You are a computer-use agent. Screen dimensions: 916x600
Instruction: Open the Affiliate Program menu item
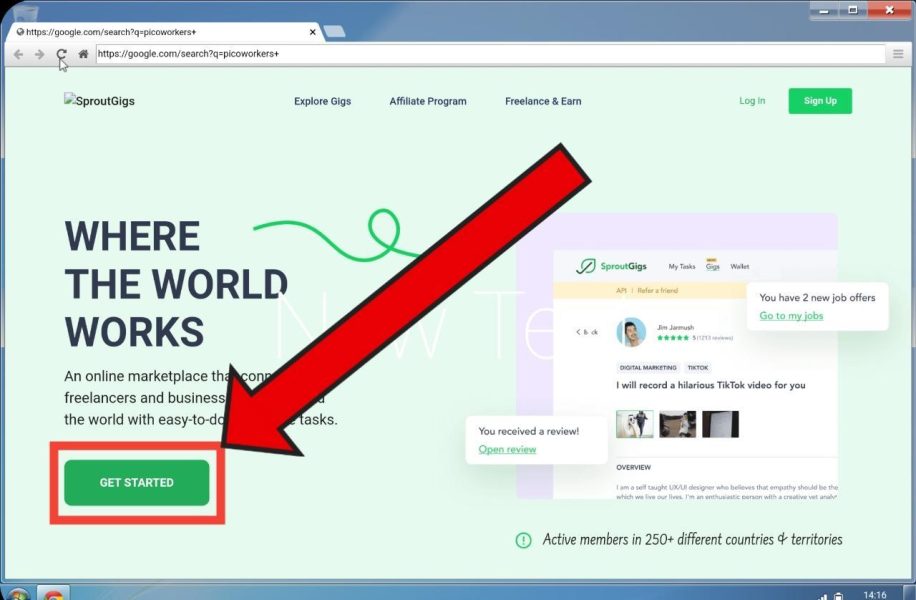point(428,101)
